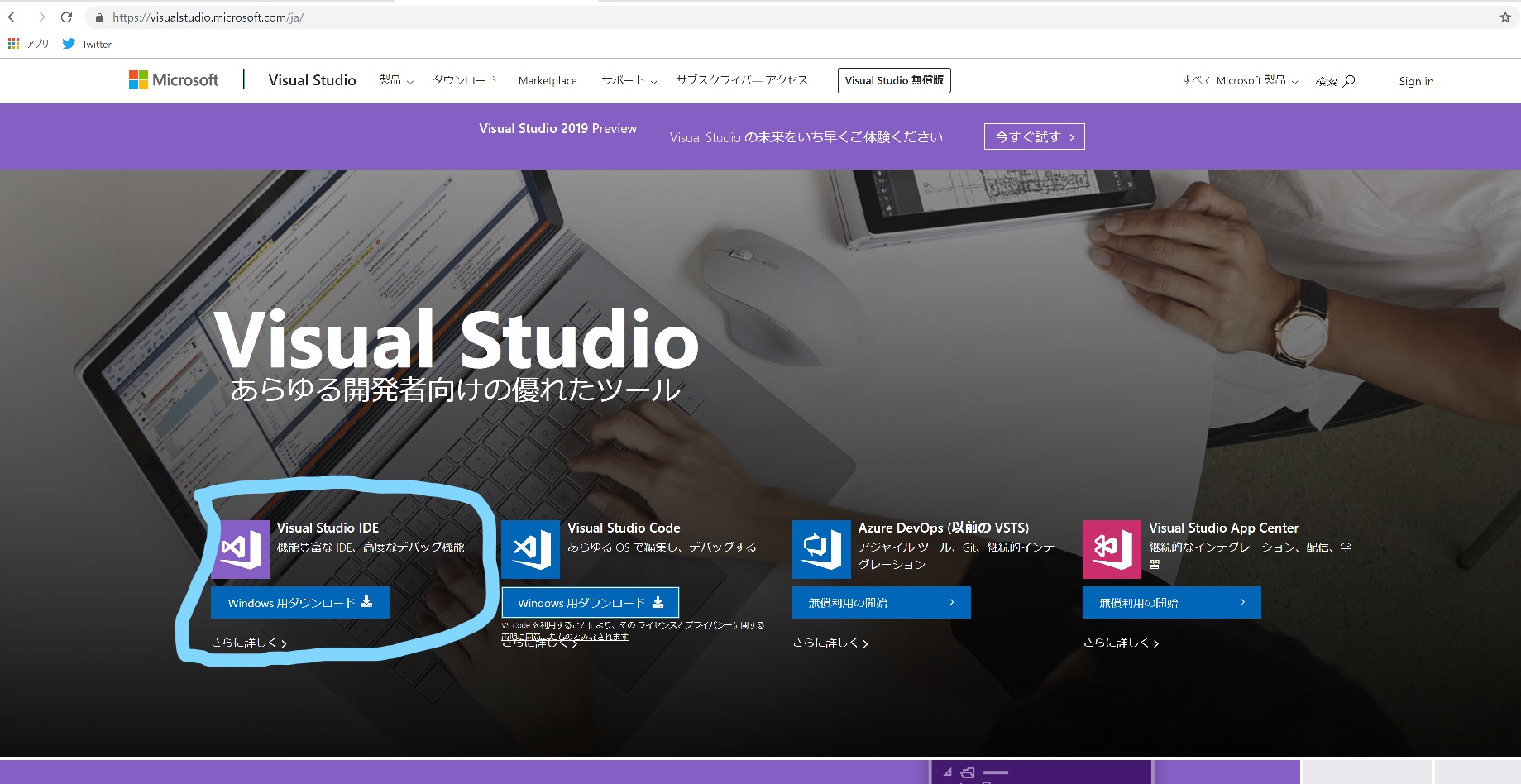
Task: Download Visual Studio IDE for Windows
Action: (300, 603)
